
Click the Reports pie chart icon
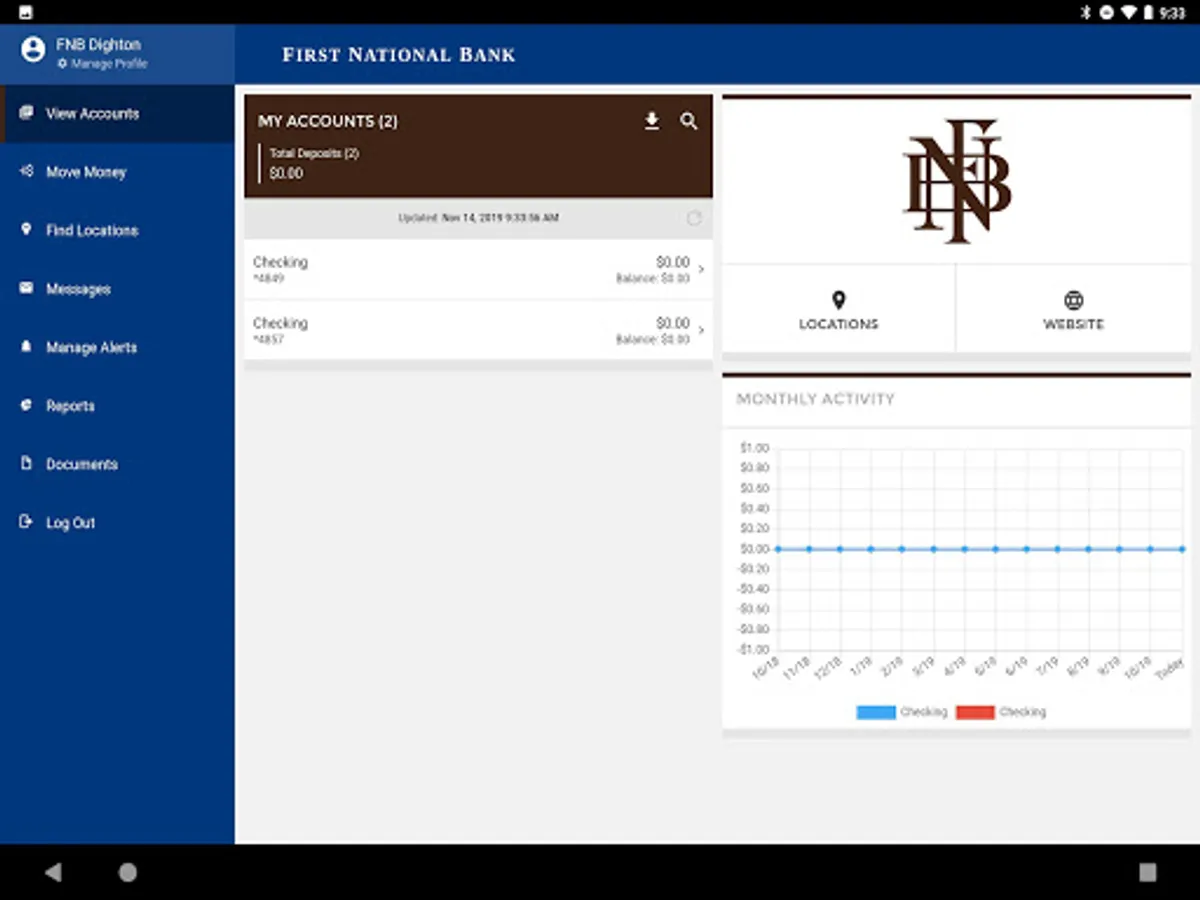tap(26, 405)
